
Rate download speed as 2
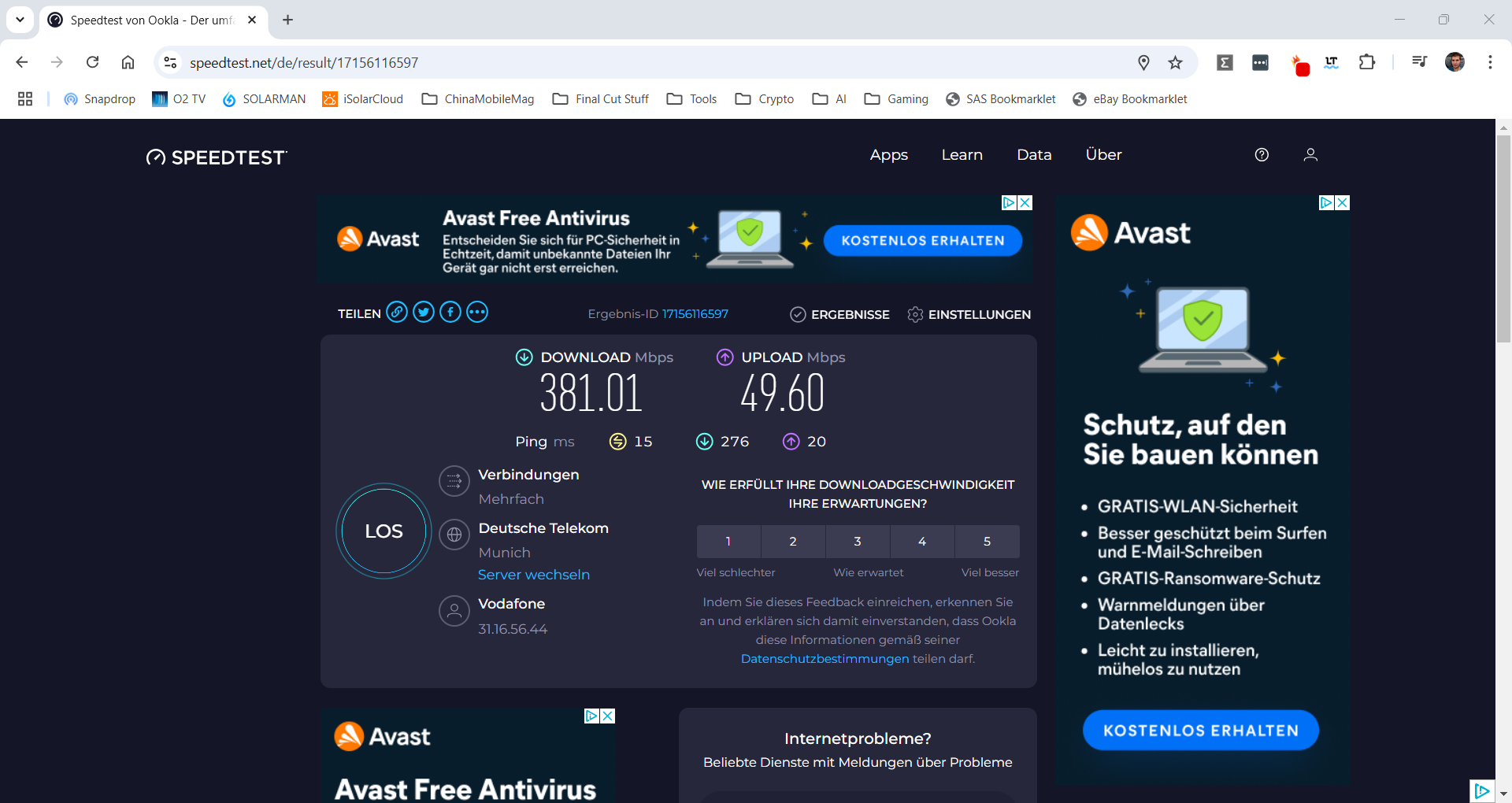(x=793, y=542)
